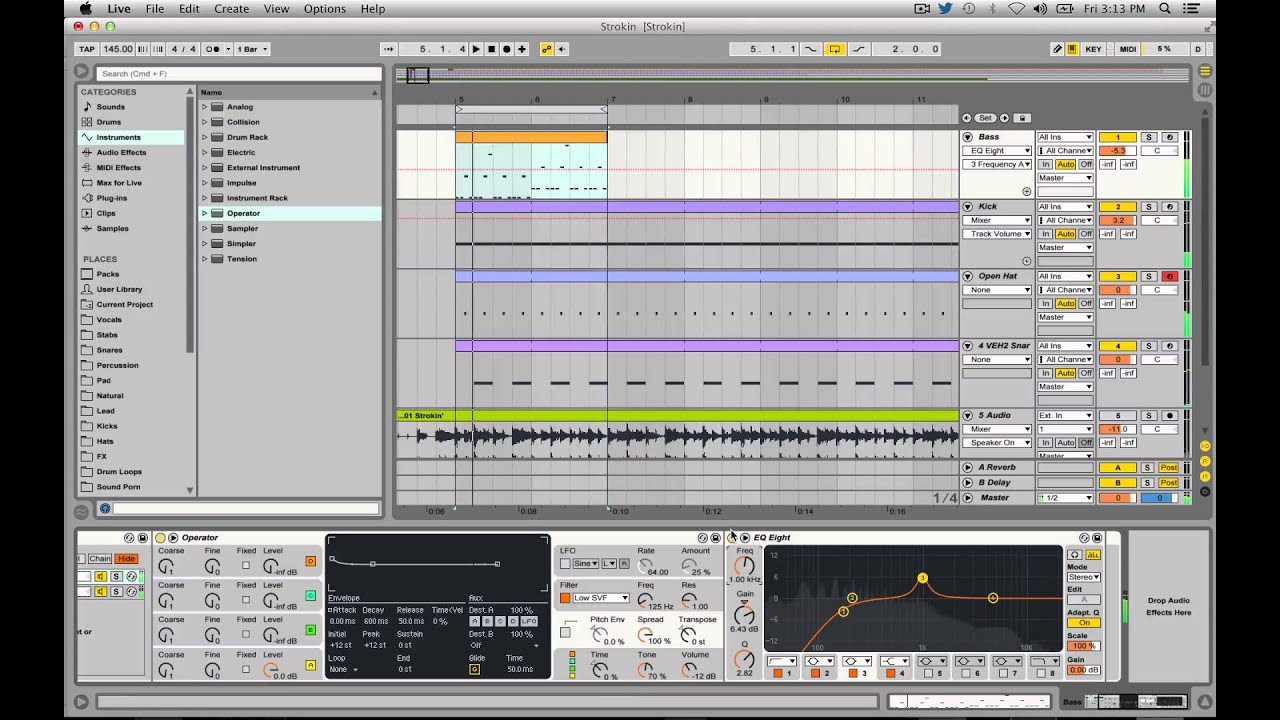The image size is (1280, 720).
Task: Arm the Open Hat track
Action: point(1169,276)
